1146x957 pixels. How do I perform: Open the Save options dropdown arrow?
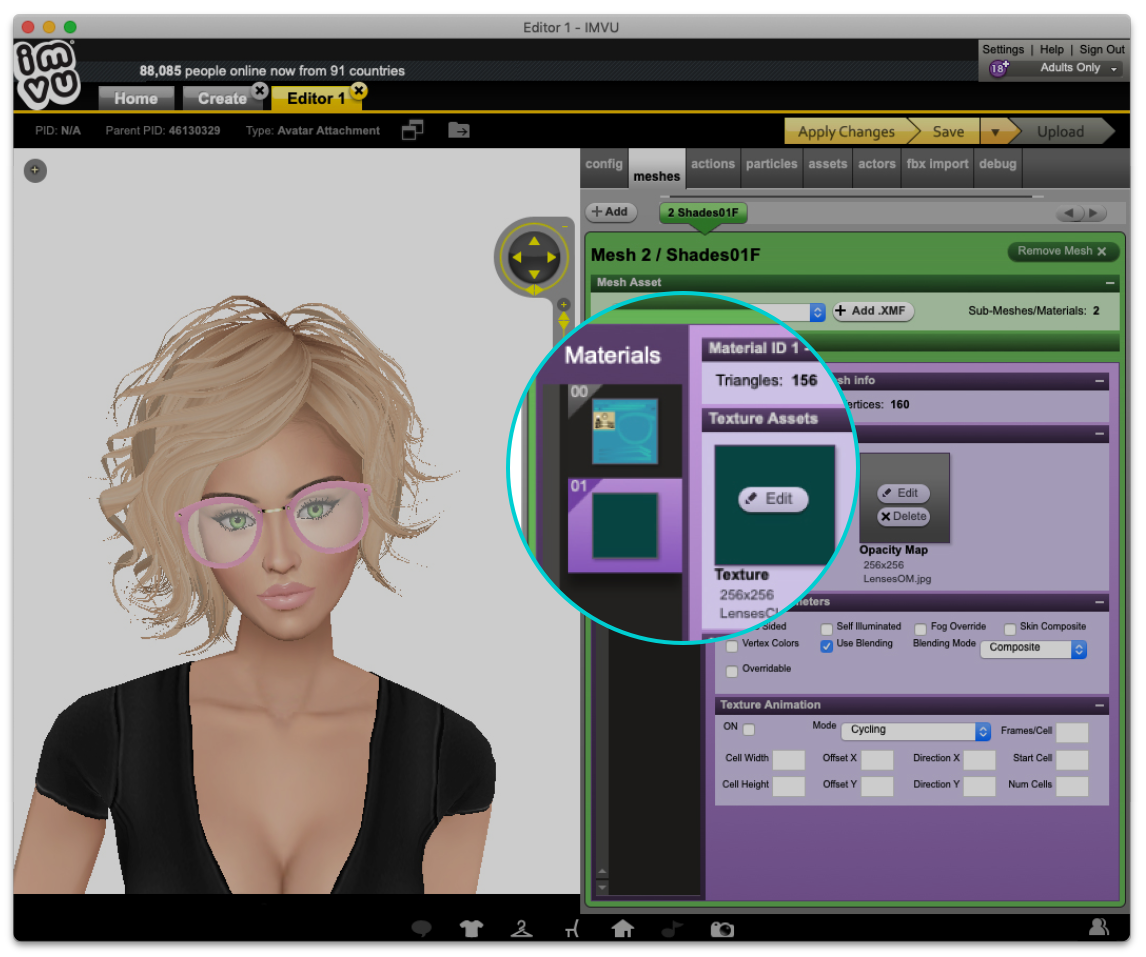coord(995,132)
